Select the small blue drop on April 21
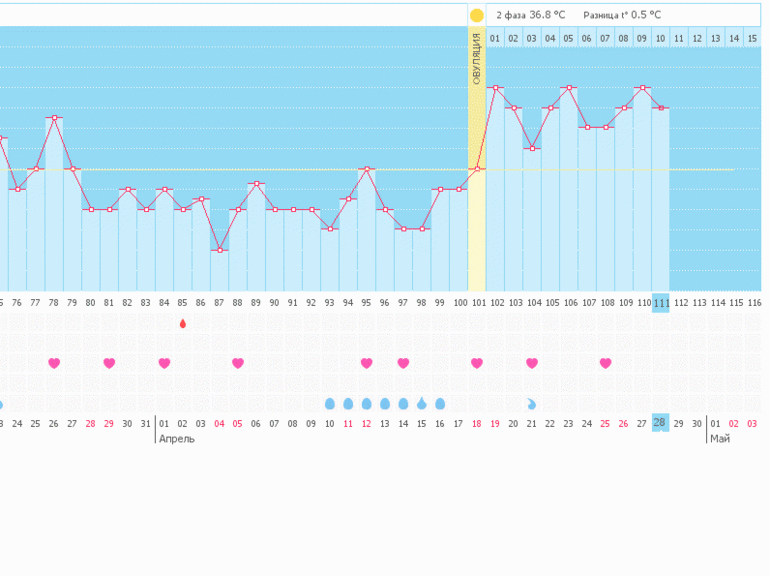770x576 pixels. click(532, 403)
